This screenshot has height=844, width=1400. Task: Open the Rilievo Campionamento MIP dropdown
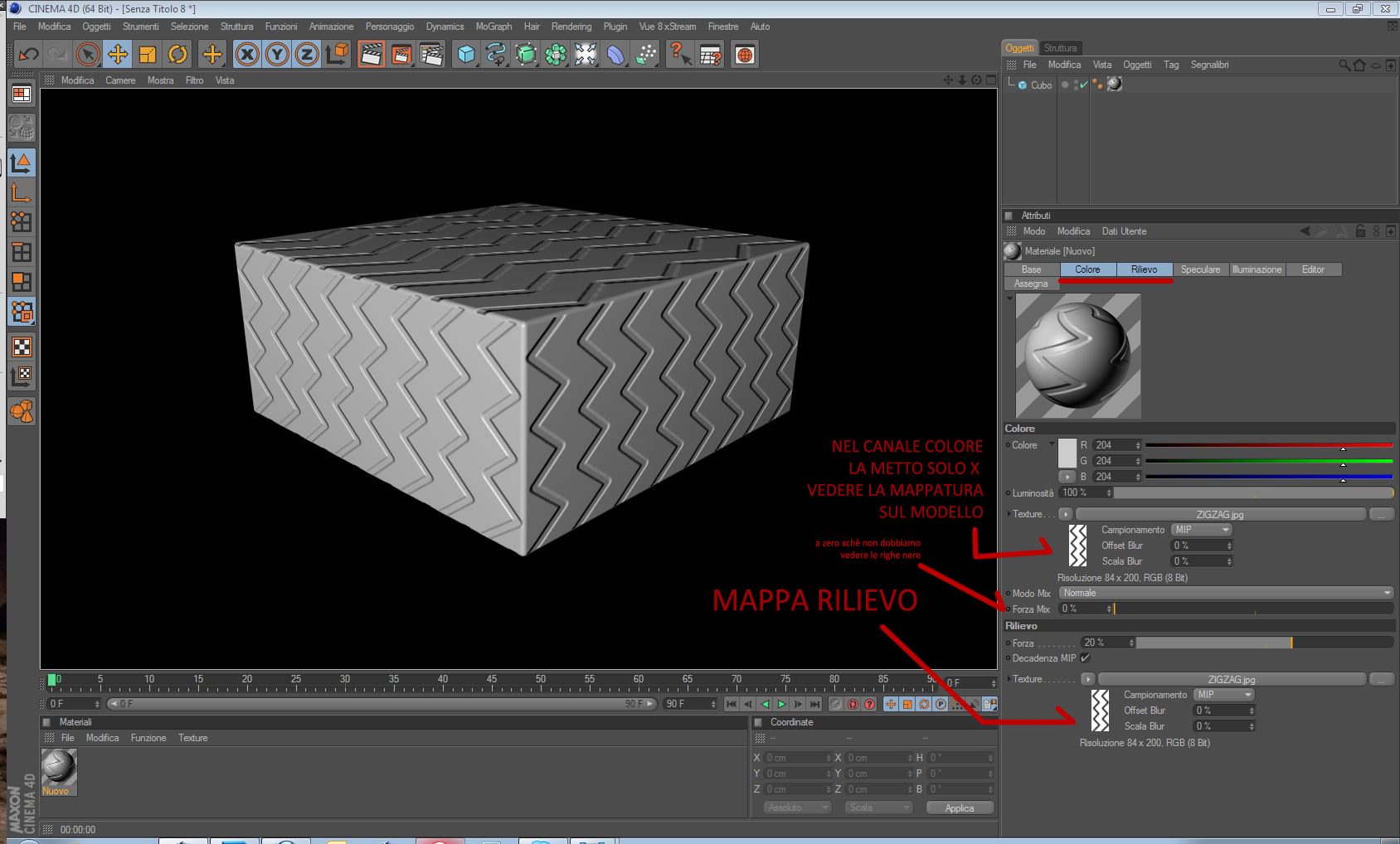click(x=1224, y=695)
